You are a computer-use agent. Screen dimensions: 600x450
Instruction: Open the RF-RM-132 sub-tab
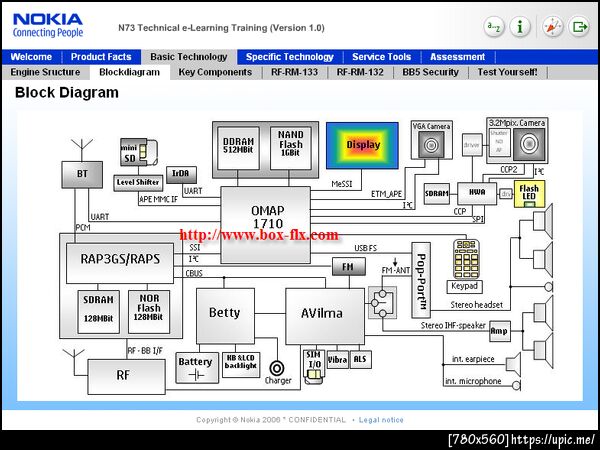360,72
